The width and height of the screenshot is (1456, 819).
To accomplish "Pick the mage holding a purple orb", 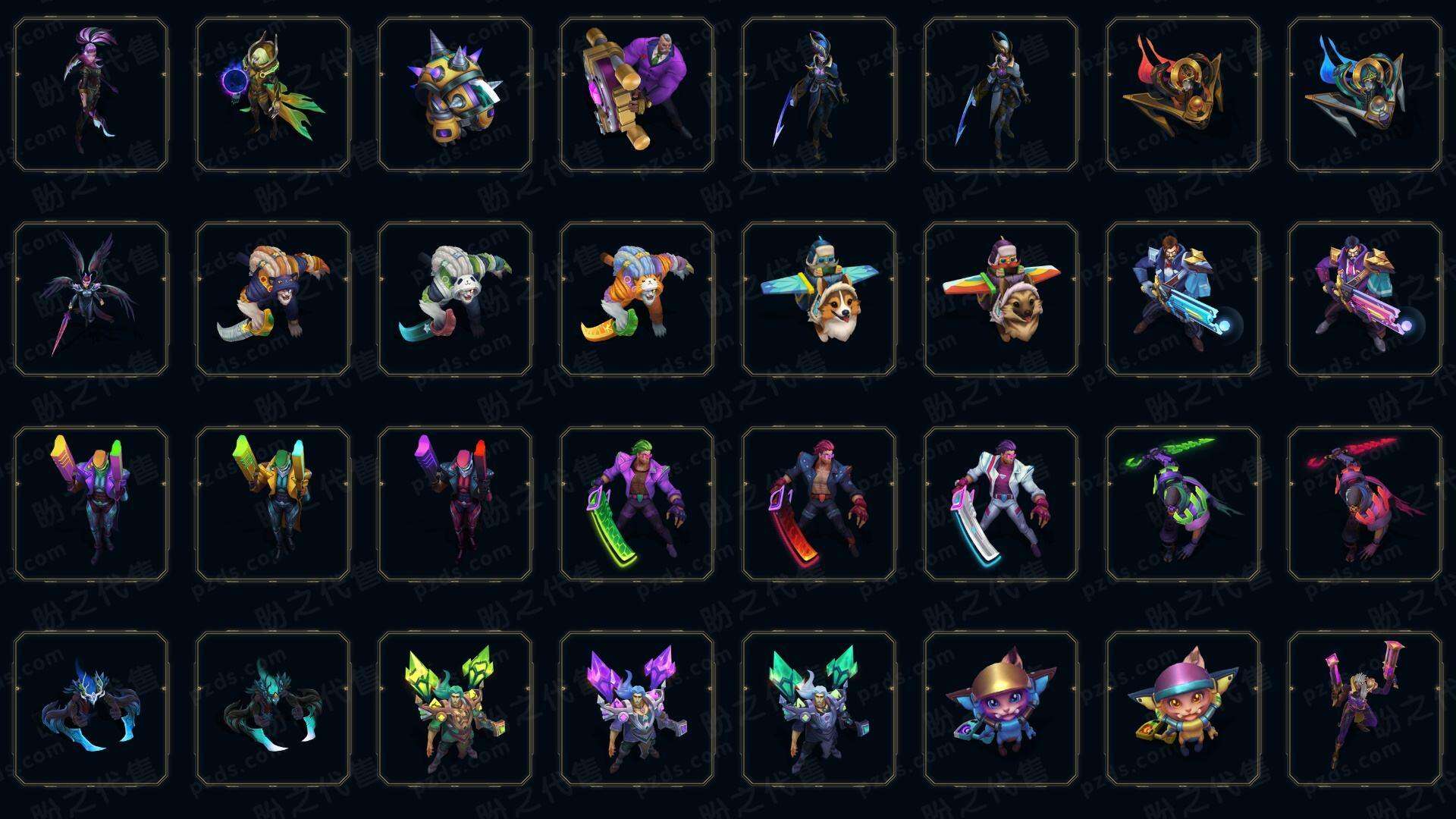I will tap(273, 94).
